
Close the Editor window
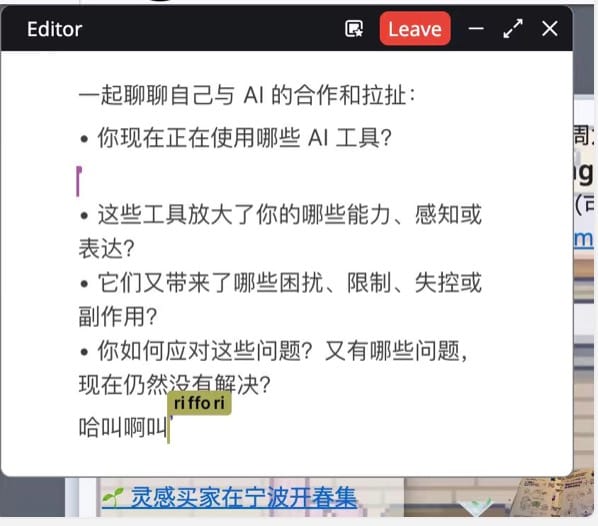[x=550, y=29]
